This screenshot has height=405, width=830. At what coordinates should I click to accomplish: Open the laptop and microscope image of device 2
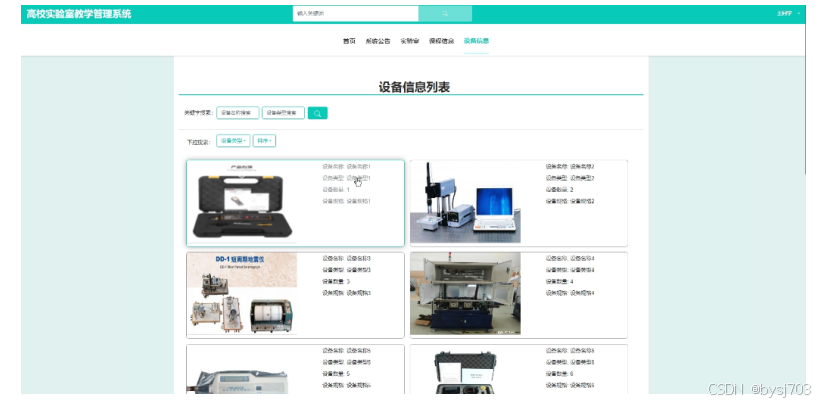465,202
